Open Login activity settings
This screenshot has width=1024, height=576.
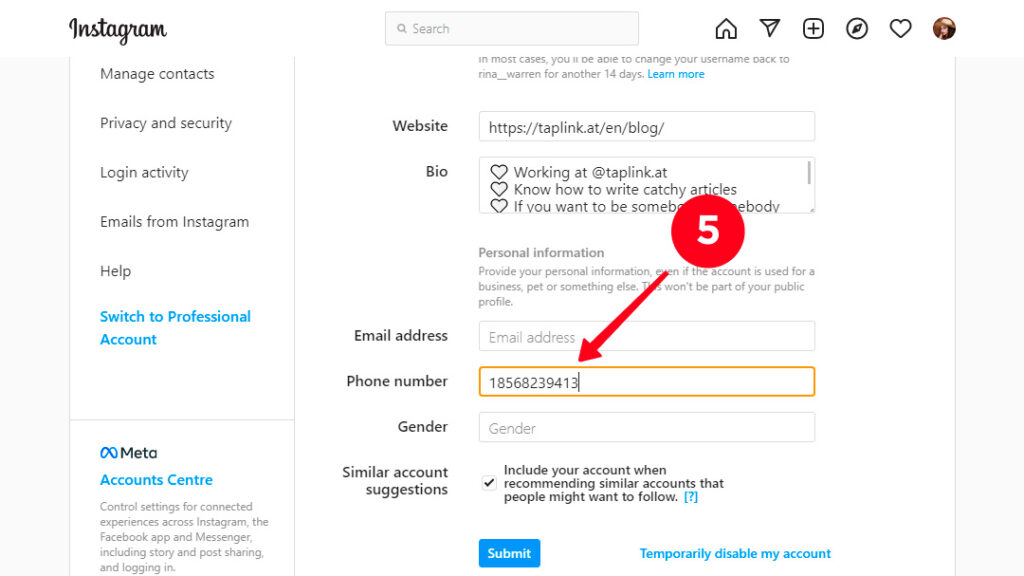143,172
